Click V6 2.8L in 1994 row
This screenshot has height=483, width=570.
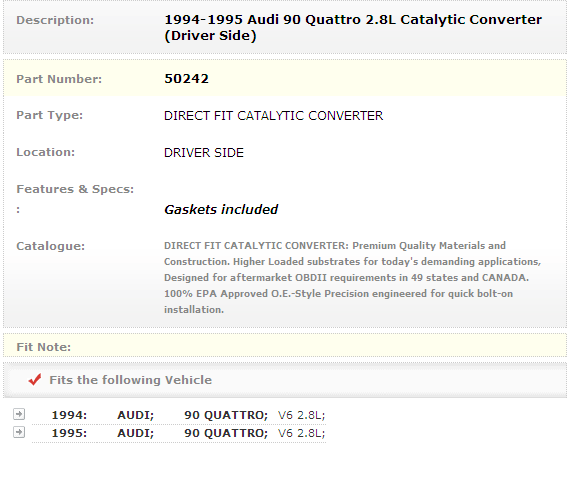click(x=301, y=415)
